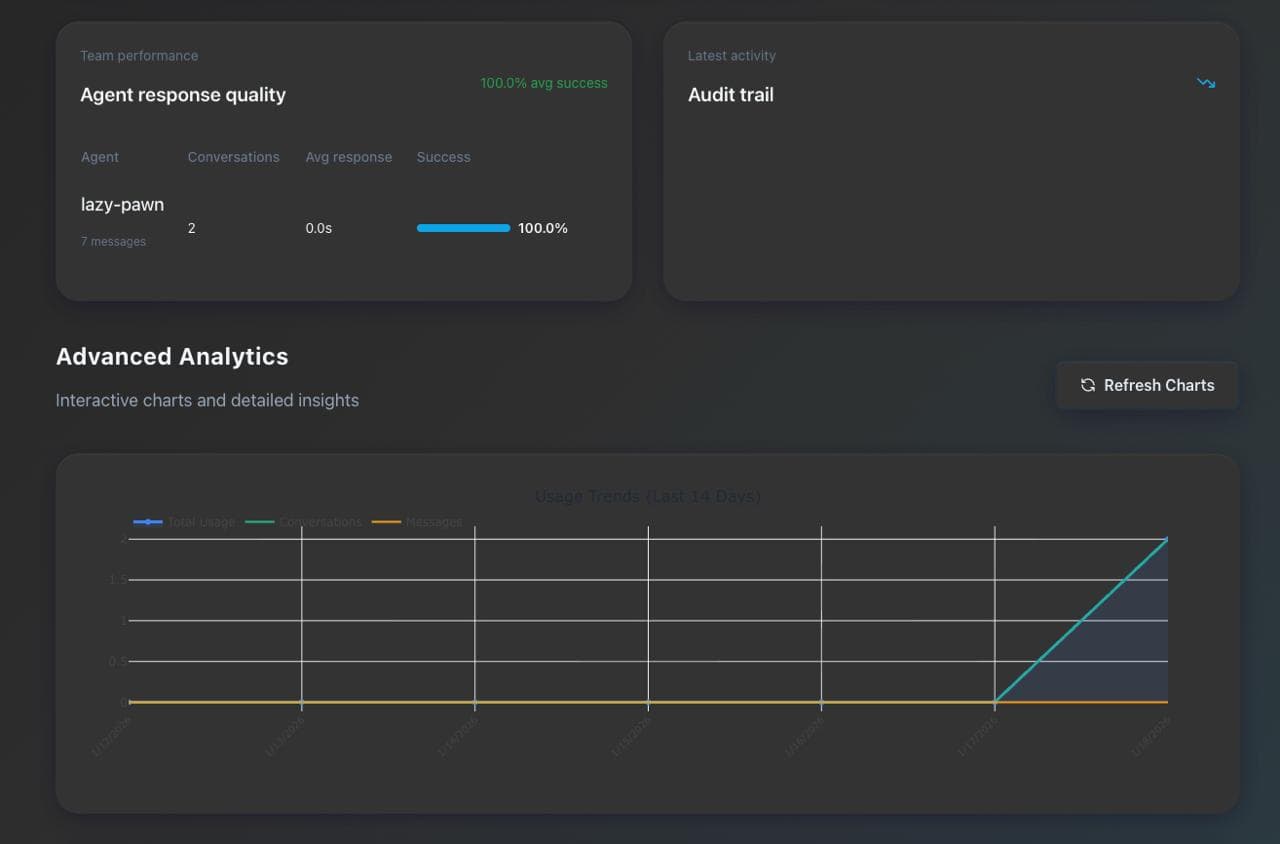1280x844 pixels.
Task: Click the orange Messages legend line marker
Action: [386, 521]
